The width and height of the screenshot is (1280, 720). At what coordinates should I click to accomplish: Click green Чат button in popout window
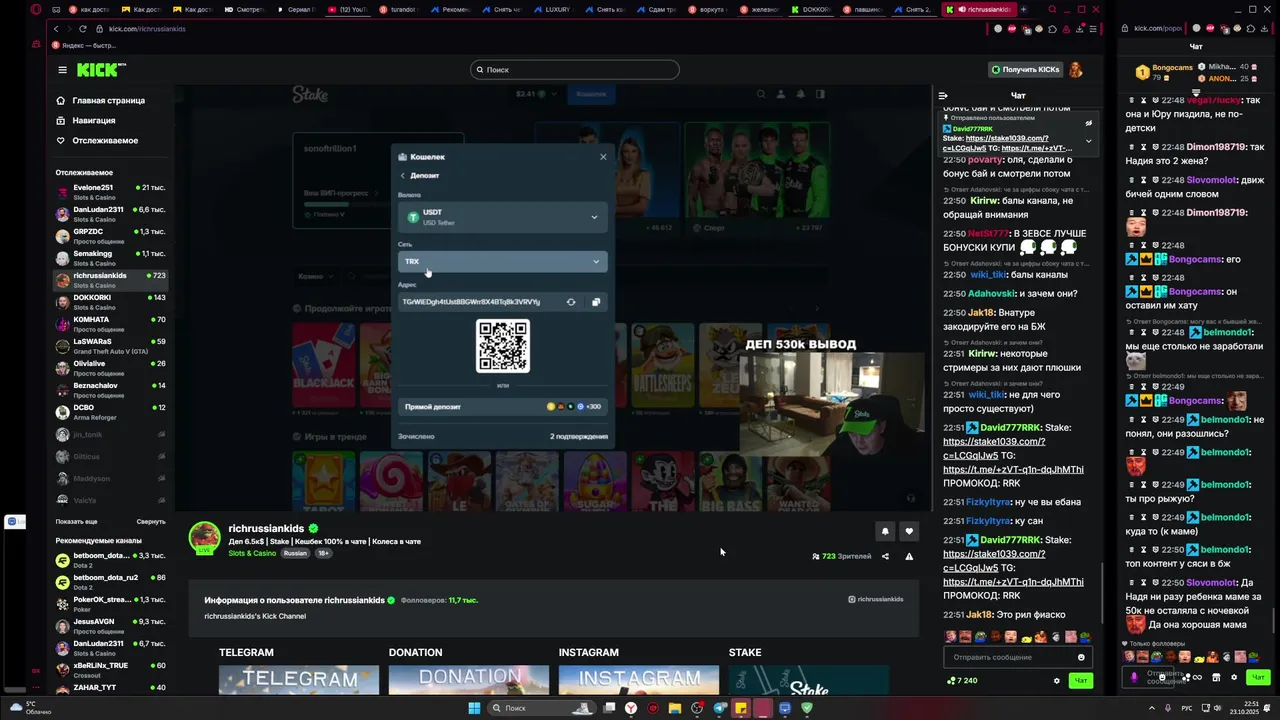coord(1258,677)
